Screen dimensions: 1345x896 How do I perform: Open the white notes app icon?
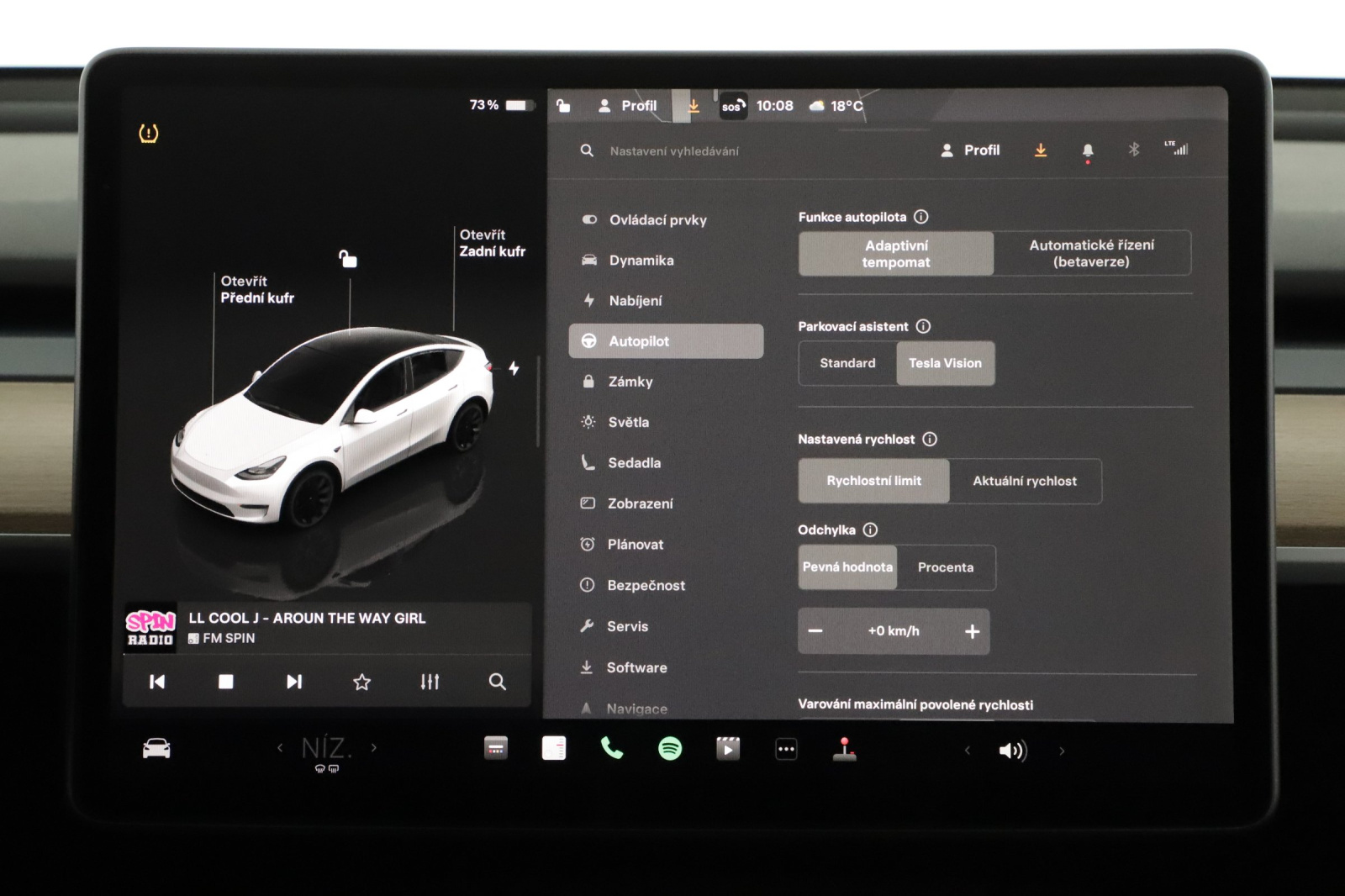pos(554,748)
